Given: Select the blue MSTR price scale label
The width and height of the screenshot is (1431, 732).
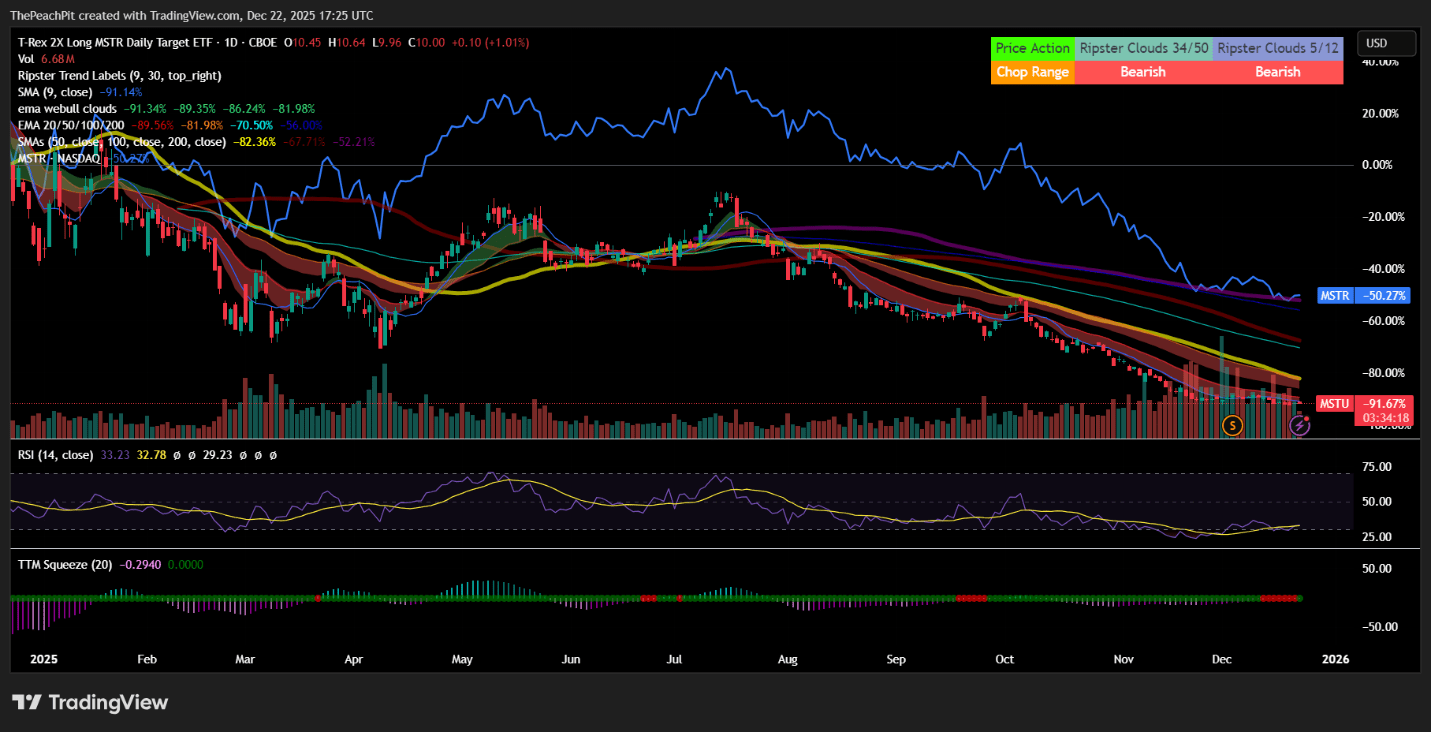Looking at the screenshot, I should click(1336, 296).
